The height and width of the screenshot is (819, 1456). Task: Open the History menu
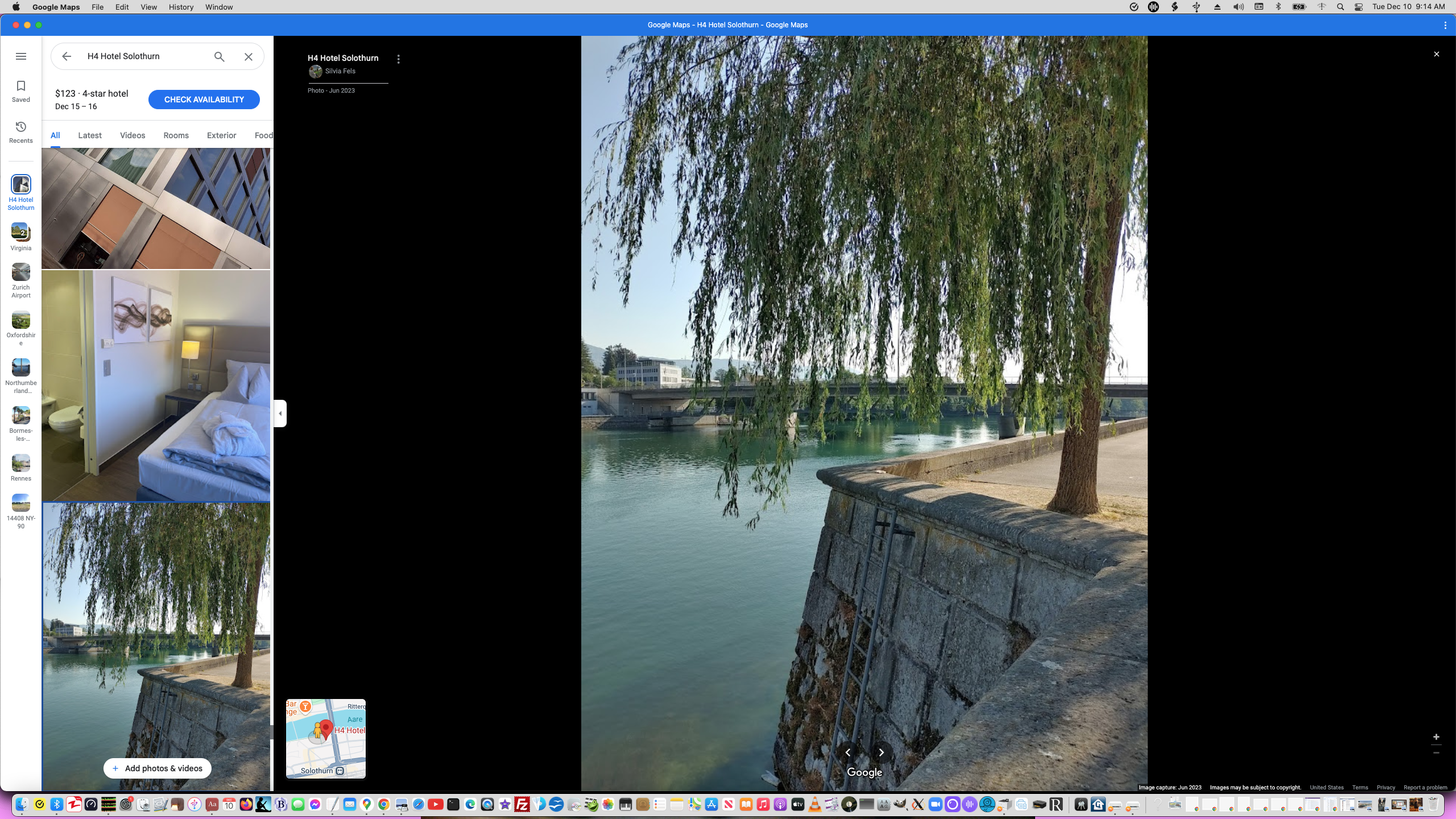181,7
